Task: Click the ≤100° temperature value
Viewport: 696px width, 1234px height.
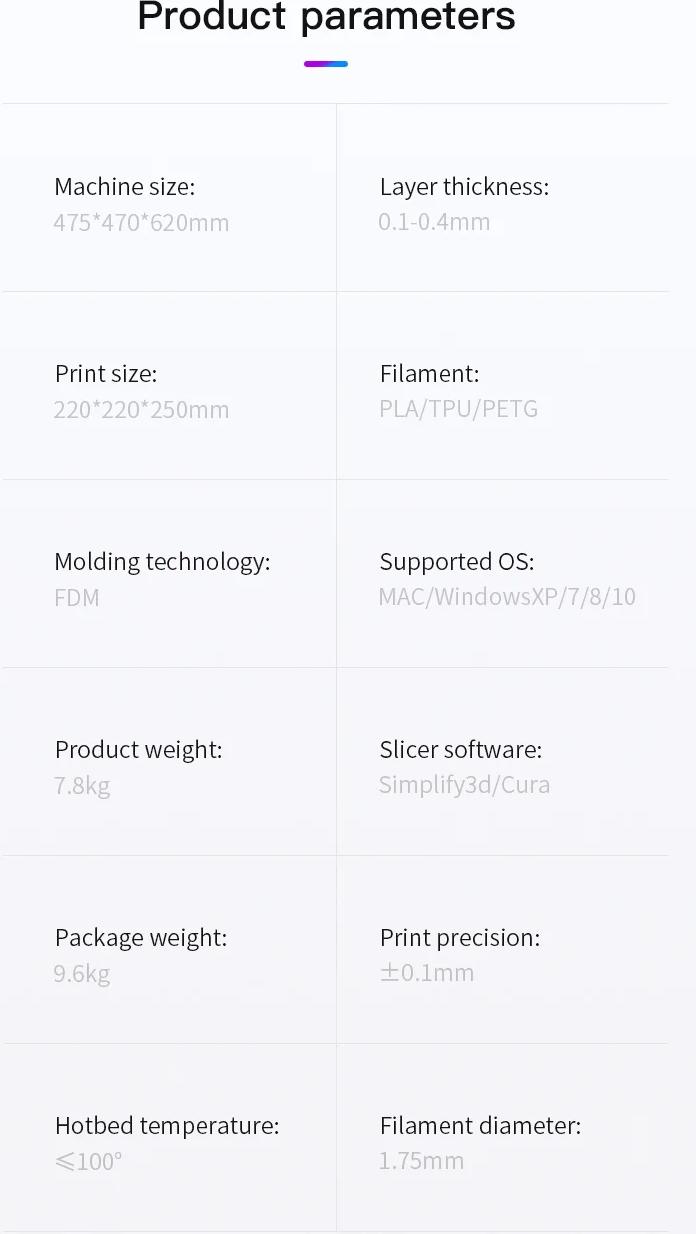Action: (x=88, y=1161)
